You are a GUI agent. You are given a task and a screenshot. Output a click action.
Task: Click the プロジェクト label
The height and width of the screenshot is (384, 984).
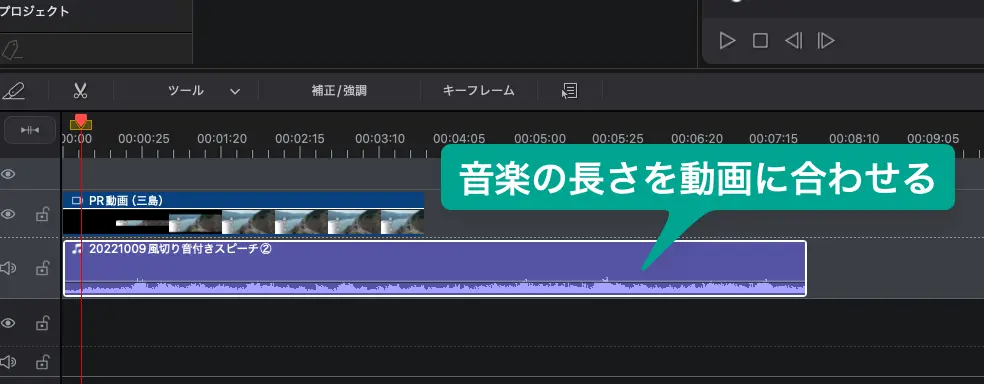tap(35, 12)
